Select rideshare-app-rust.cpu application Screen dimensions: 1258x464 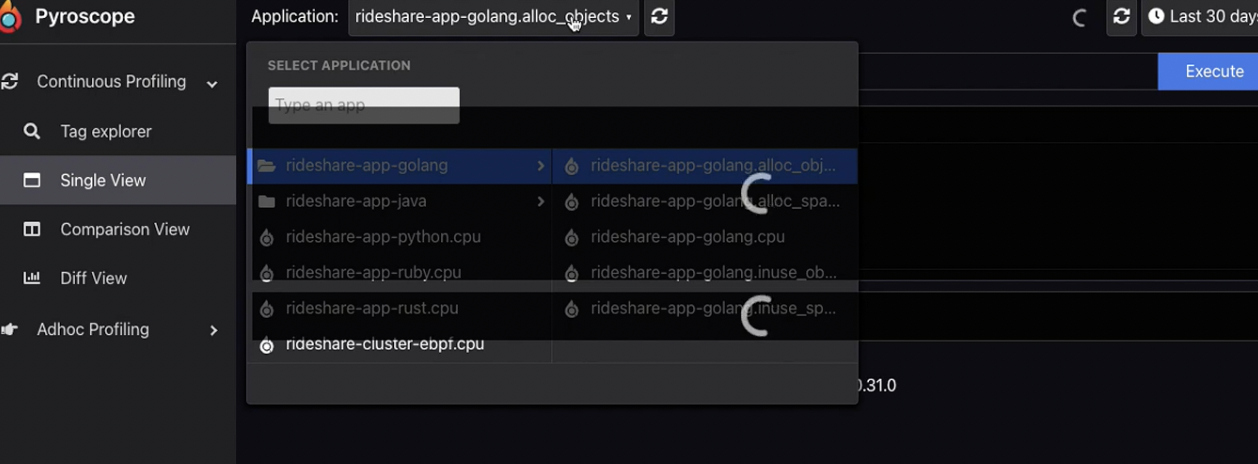[400, 308]
